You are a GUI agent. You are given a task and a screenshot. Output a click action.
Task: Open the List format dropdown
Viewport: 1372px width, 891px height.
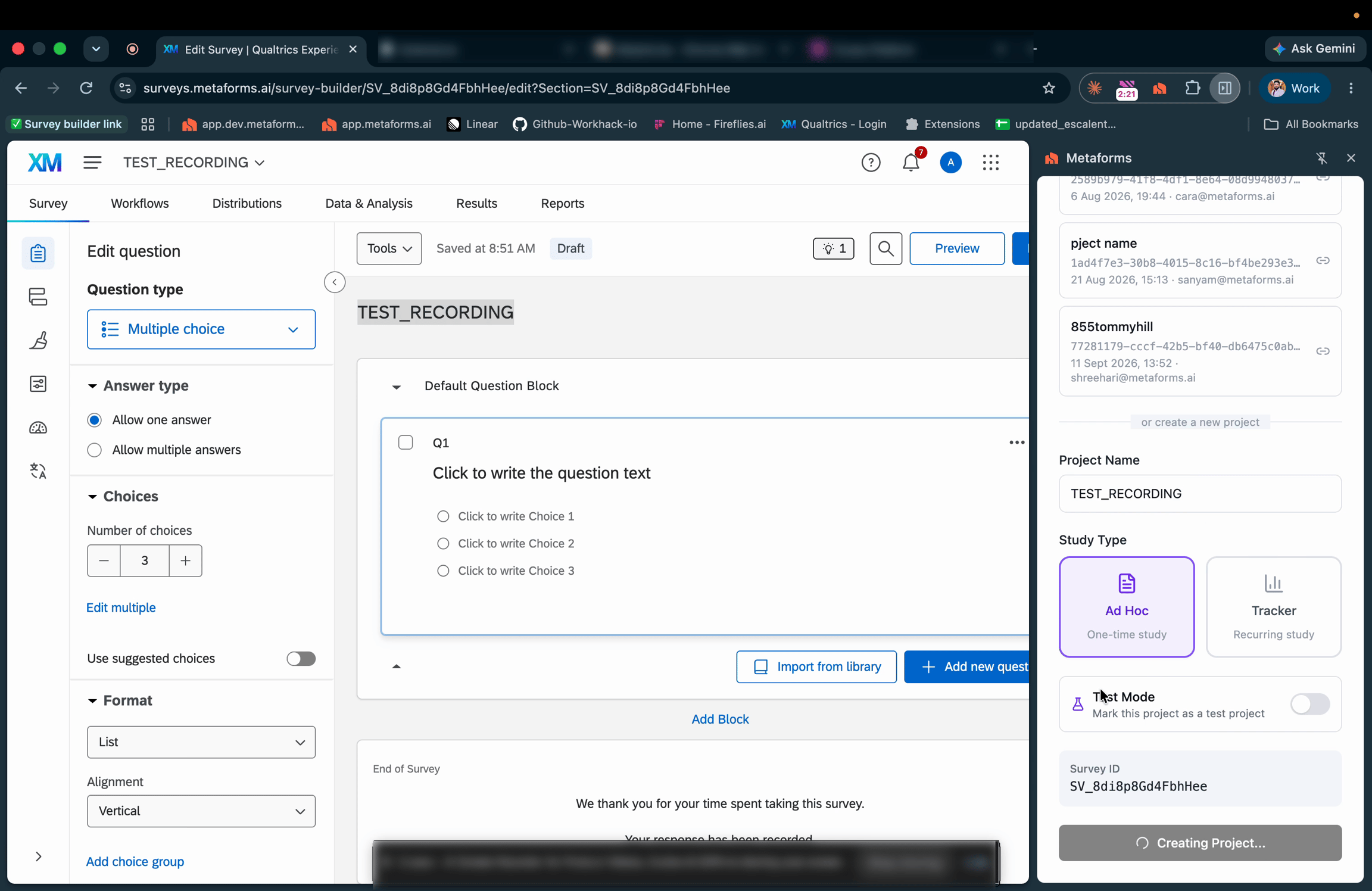[201, 742]
